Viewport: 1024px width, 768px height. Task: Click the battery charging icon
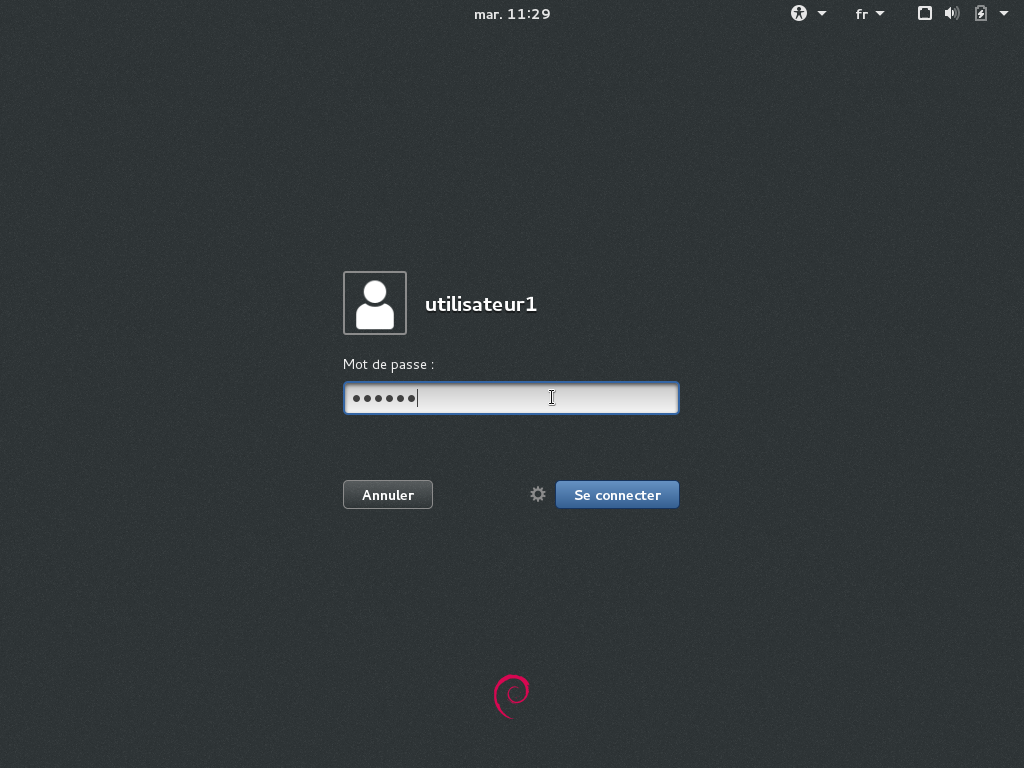coord(981,14)
